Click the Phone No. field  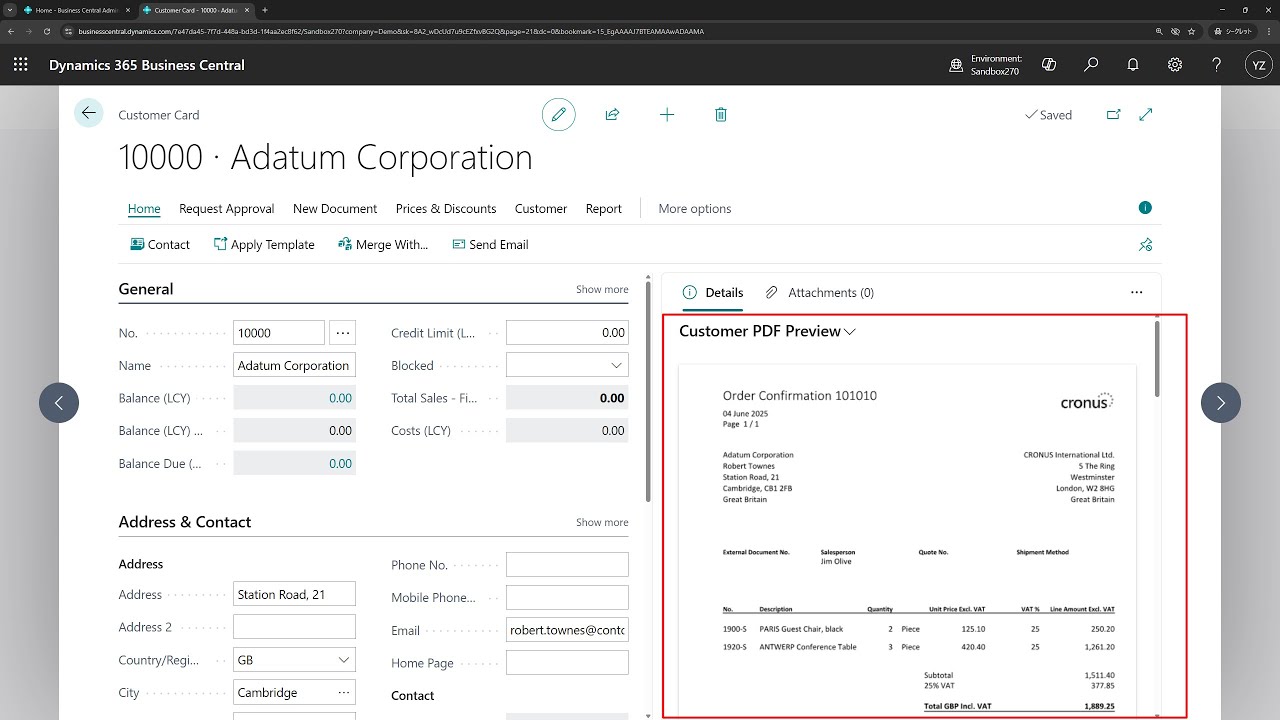(x=567, y=565)
